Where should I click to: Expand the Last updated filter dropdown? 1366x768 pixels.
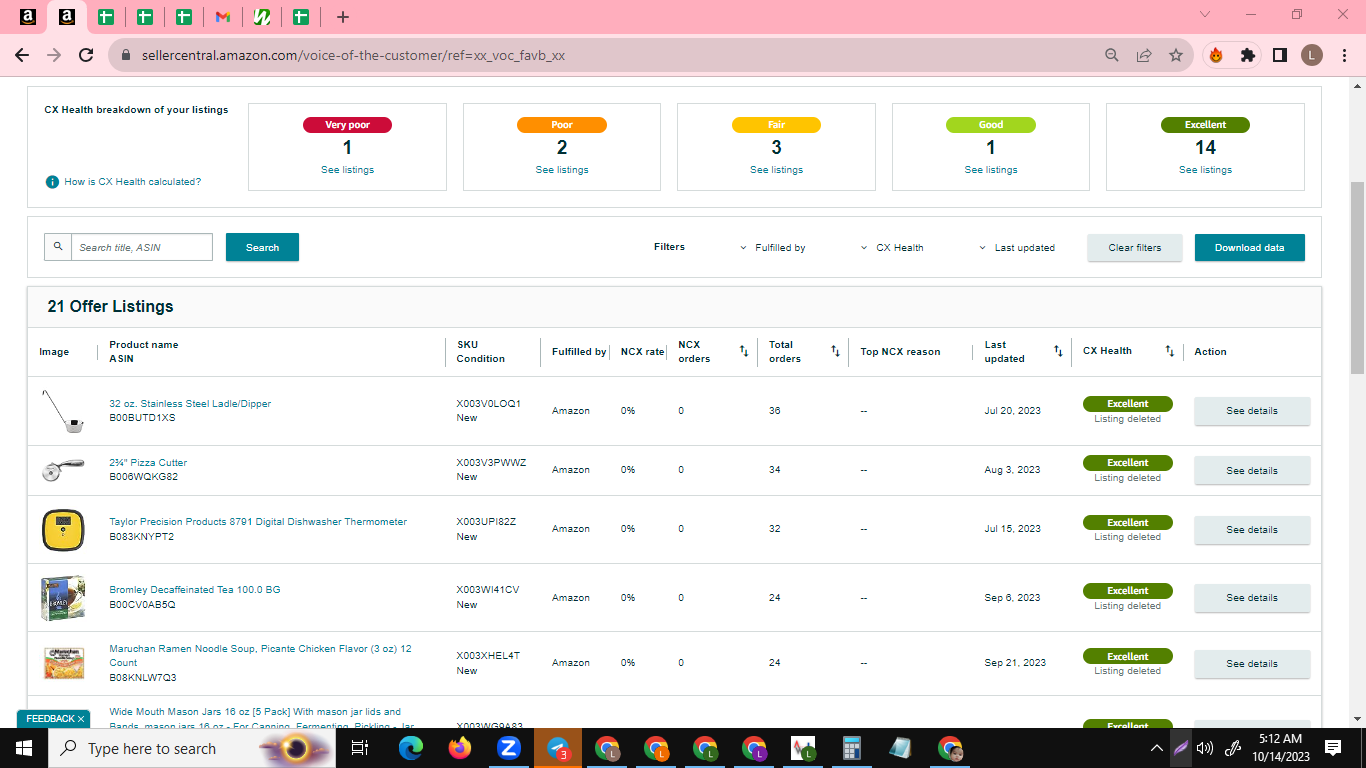(1016, 248)
